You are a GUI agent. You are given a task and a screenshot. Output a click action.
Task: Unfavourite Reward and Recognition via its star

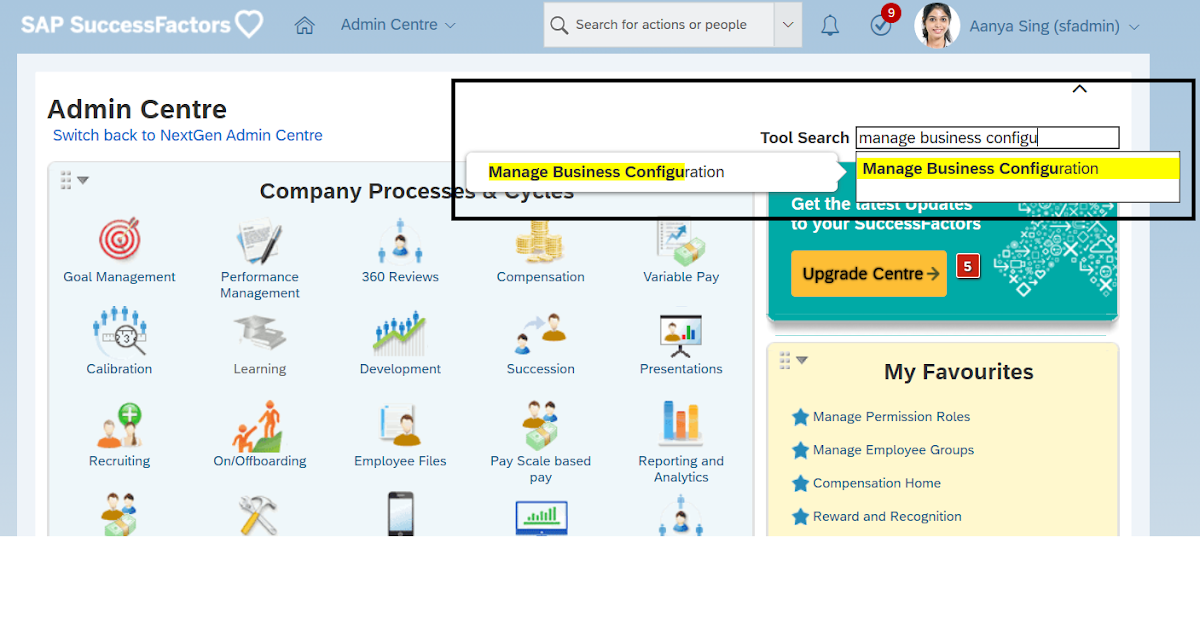[x=800, y=516]
